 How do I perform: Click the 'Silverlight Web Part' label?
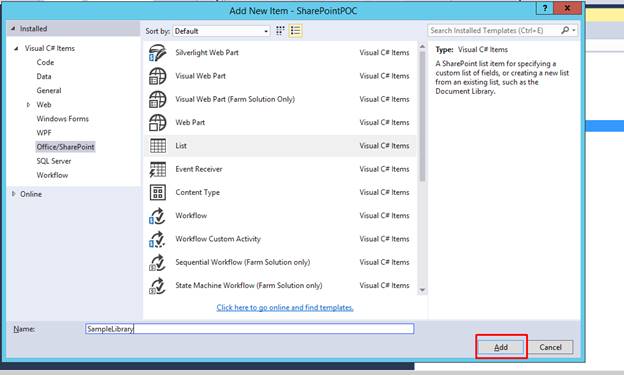click(207, 53)
